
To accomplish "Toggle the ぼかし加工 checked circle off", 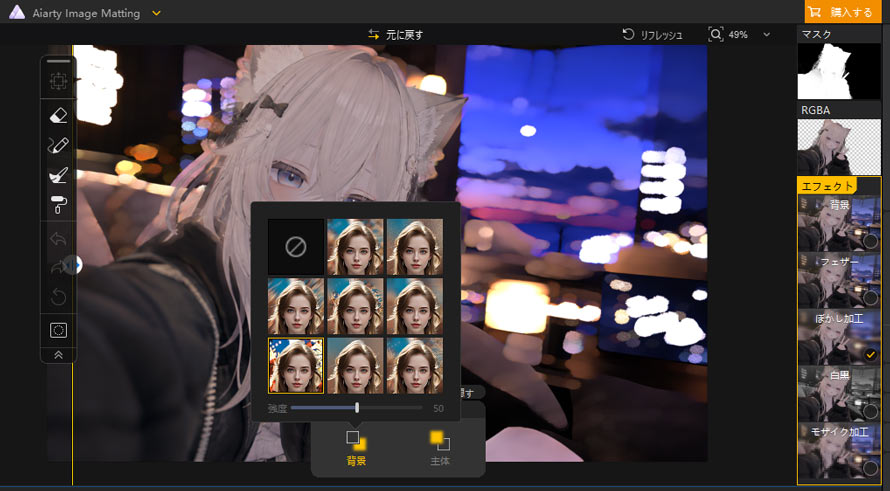I will 870,355.
